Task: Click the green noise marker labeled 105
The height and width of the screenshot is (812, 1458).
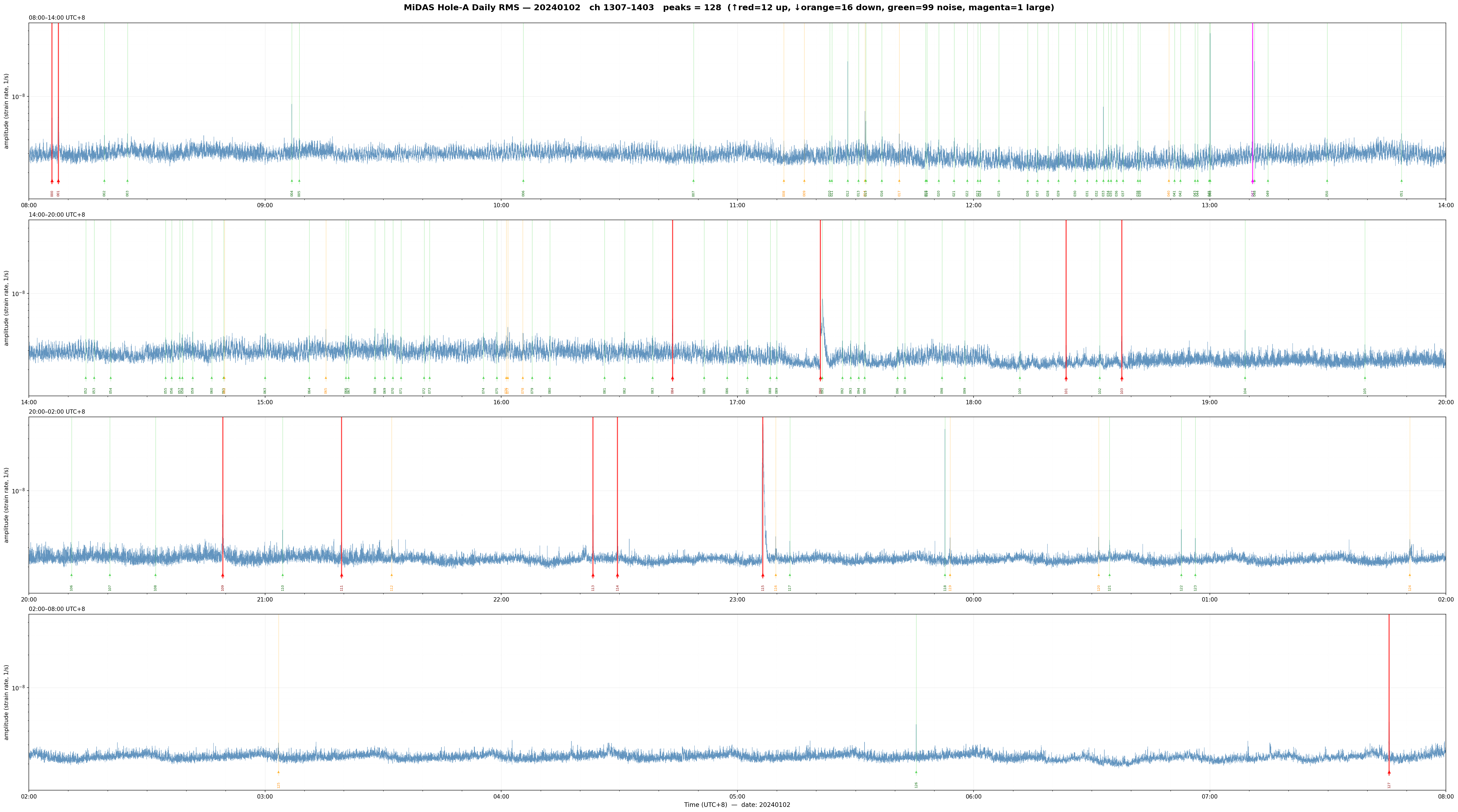Action: [1365, 378]
